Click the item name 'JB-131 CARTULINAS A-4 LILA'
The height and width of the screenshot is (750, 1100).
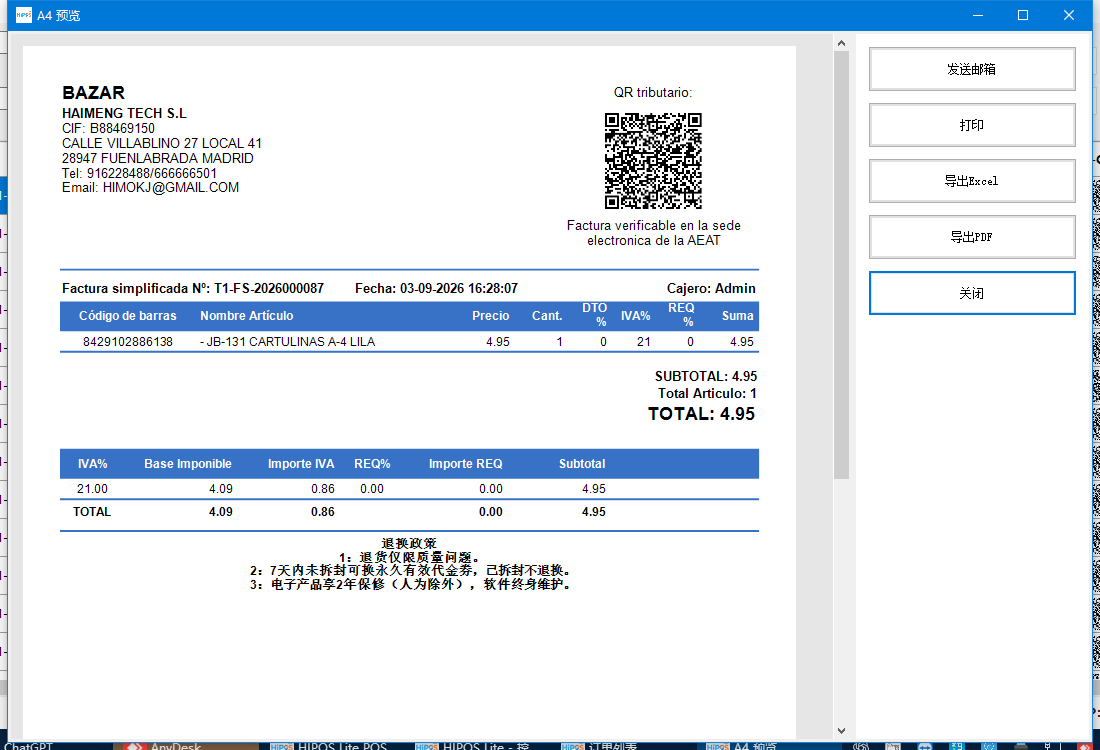tap(290, 342)
